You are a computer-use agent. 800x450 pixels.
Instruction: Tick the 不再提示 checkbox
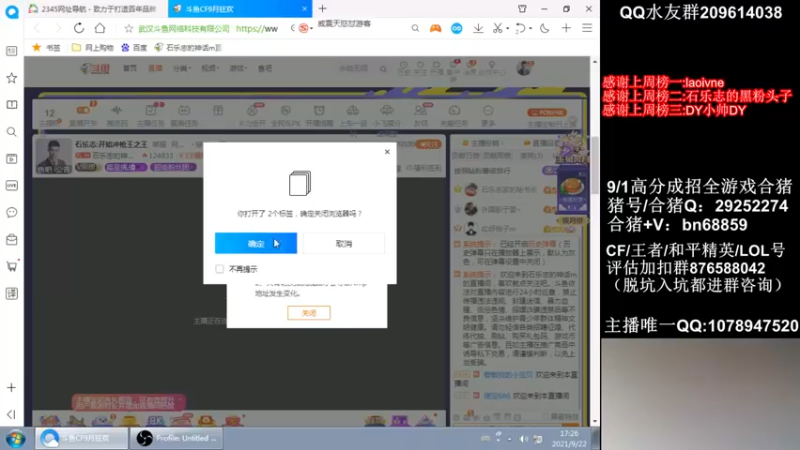pyautogui.click(x=219, y=269)
